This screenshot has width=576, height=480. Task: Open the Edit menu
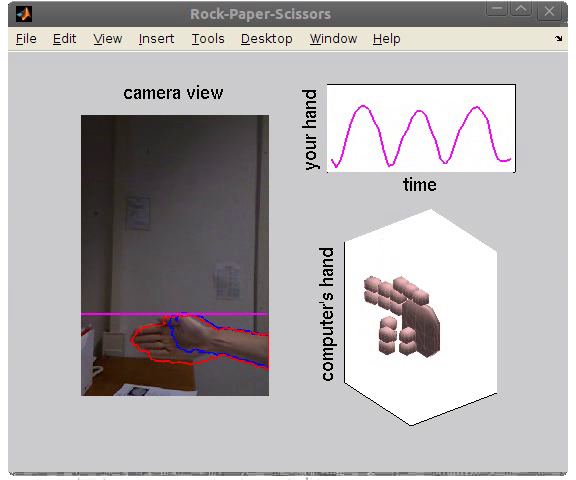pos(64,39)
